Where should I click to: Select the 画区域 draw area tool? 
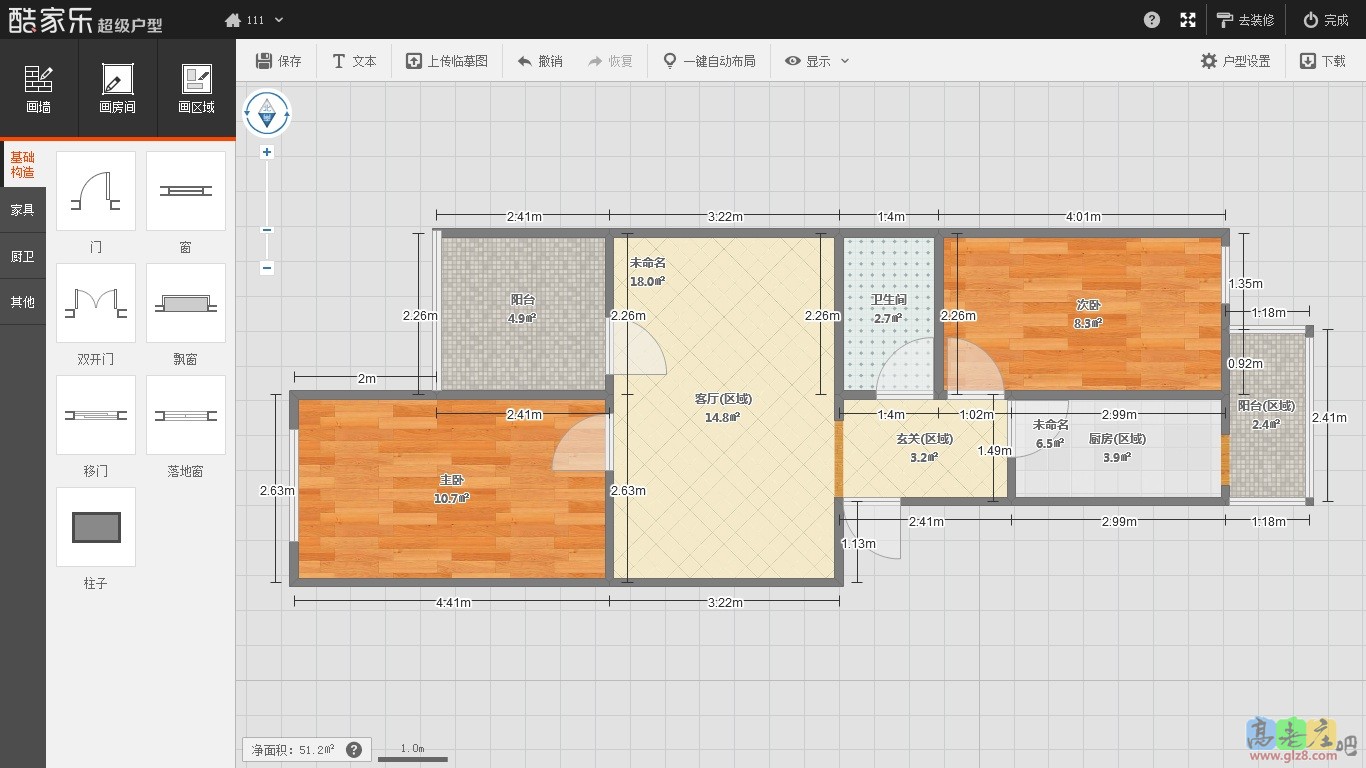(196, 89)
